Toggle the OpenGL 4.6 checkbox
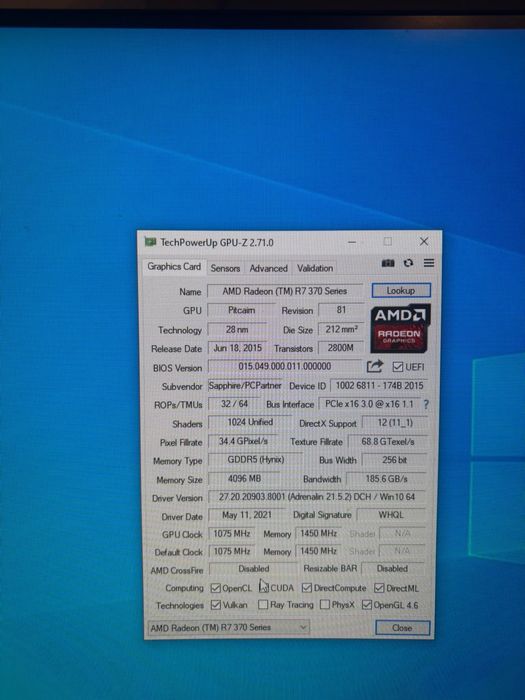The height and width of the screenshot is (700, 525). coord(367,605)
